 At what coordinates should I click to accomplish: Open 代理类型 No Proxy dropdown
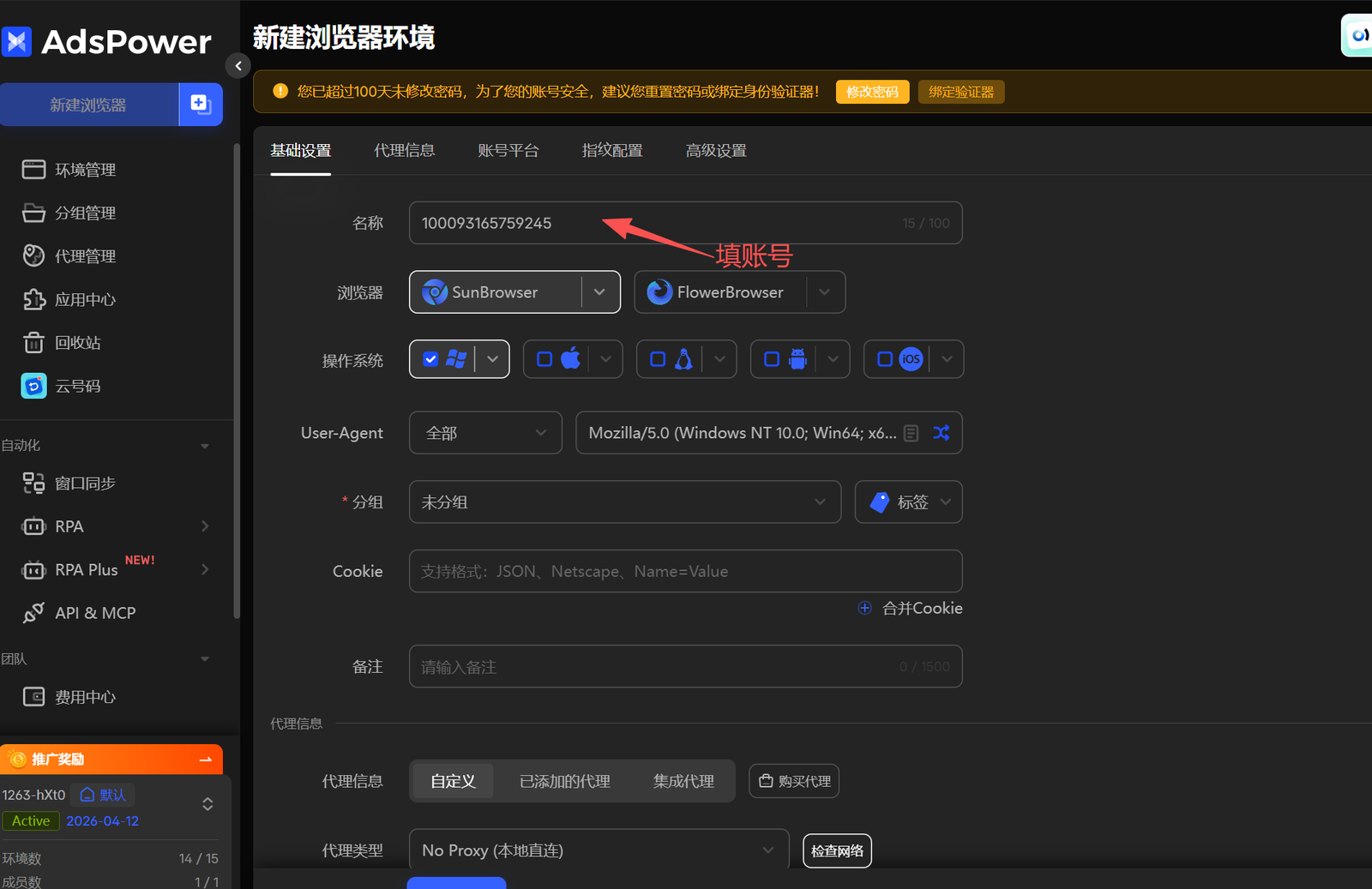point(599,850)
